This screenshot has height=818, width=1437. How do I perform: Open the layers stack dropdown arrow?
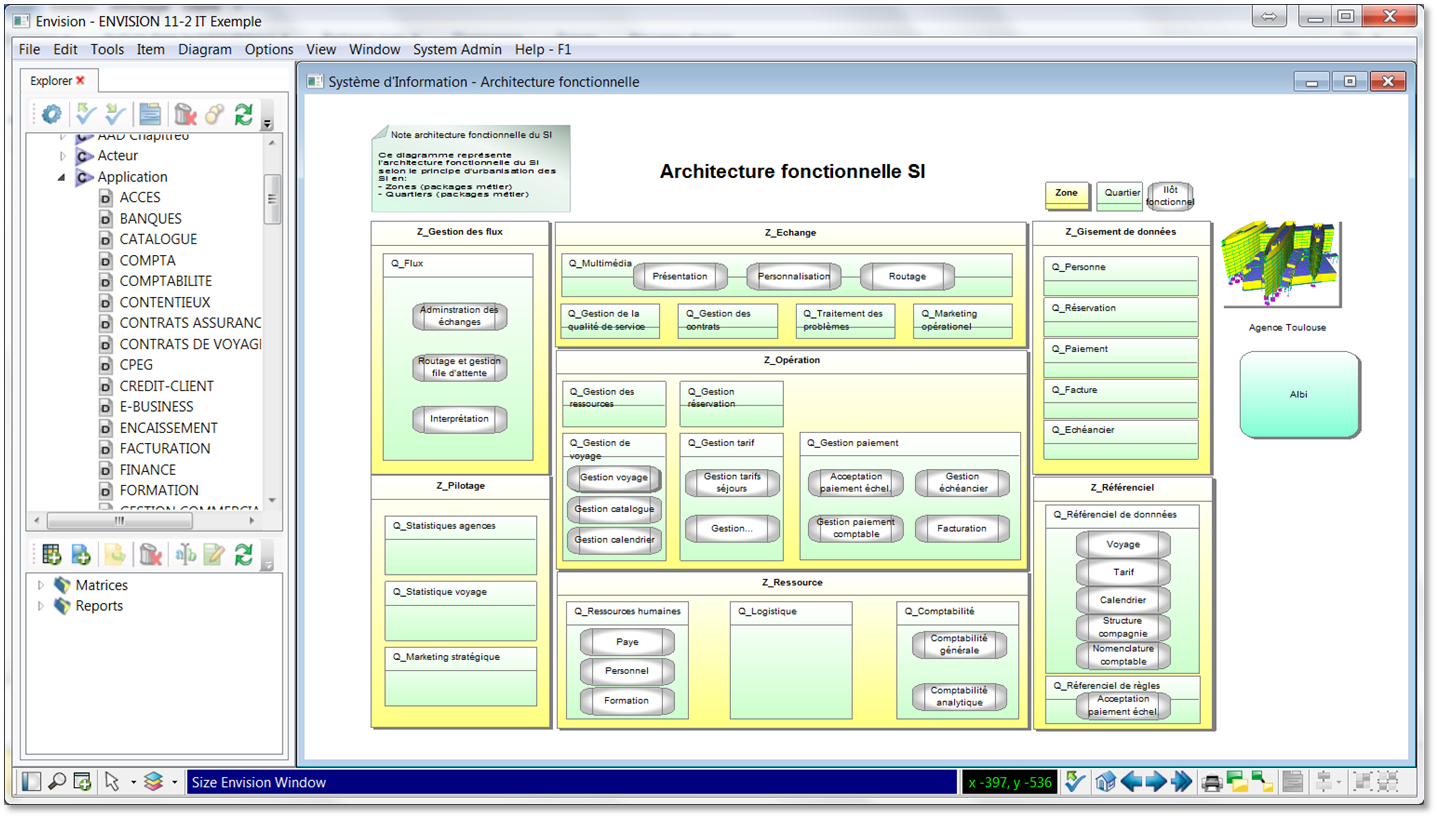174,783
